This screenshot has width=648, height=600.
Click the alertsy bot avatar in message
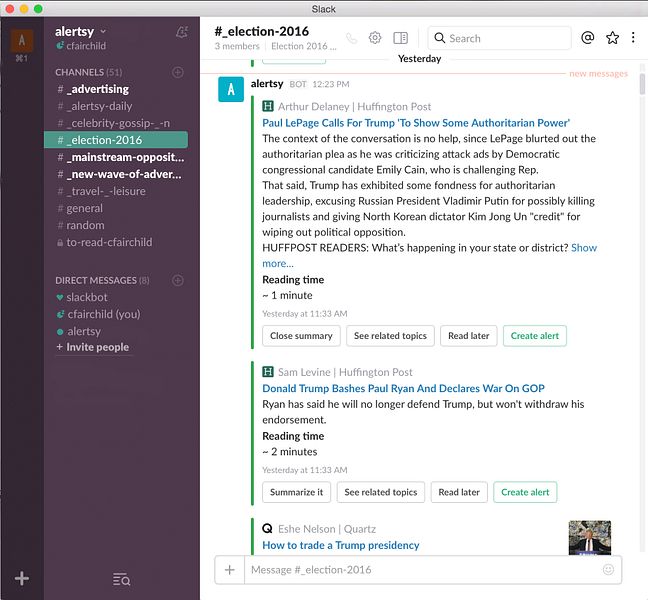point(231,89)
